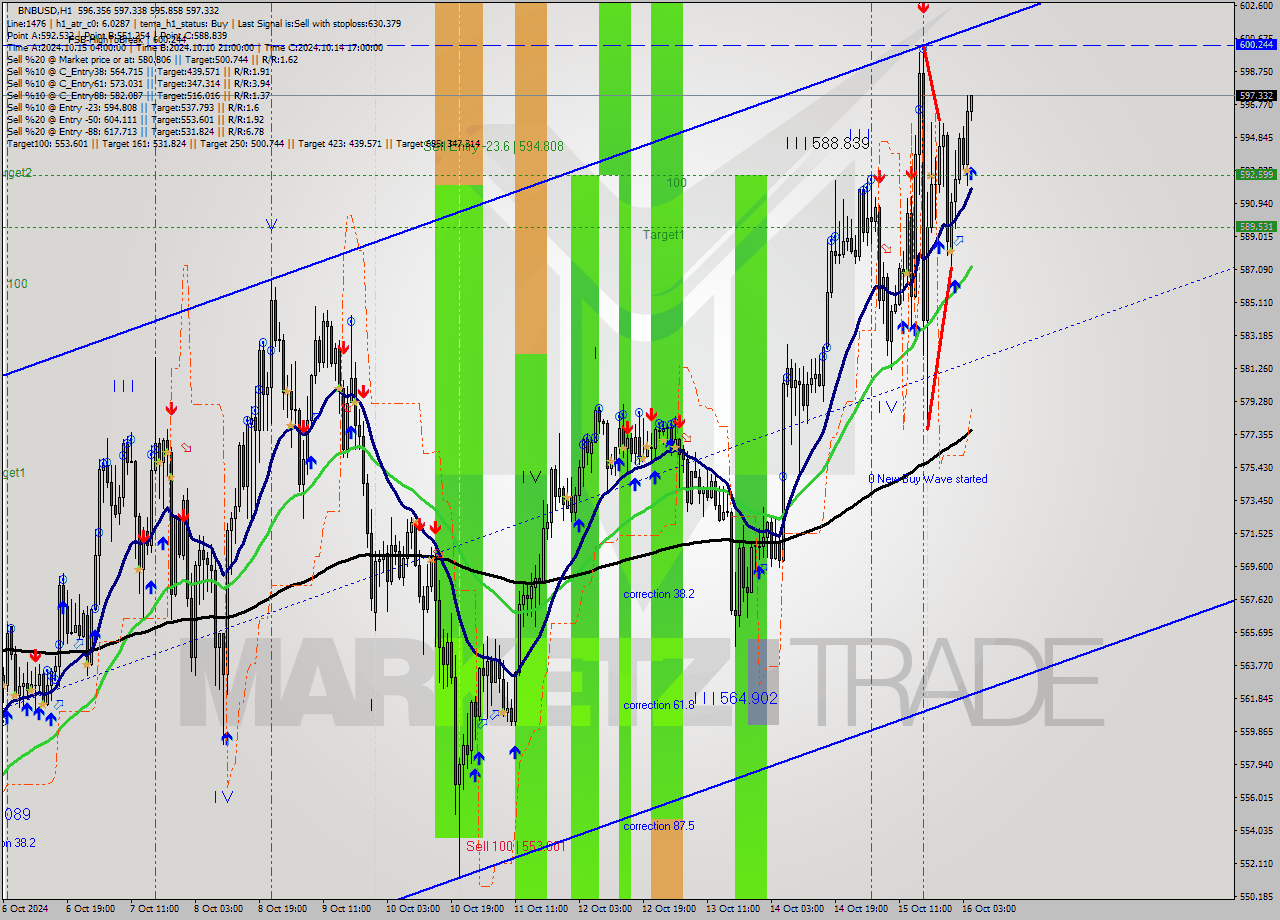Screen dimensions: 1280x920
Task: Click the '12 Oct 19:00' time axis label
Action: pyautogui.click(x=669, y=909)
